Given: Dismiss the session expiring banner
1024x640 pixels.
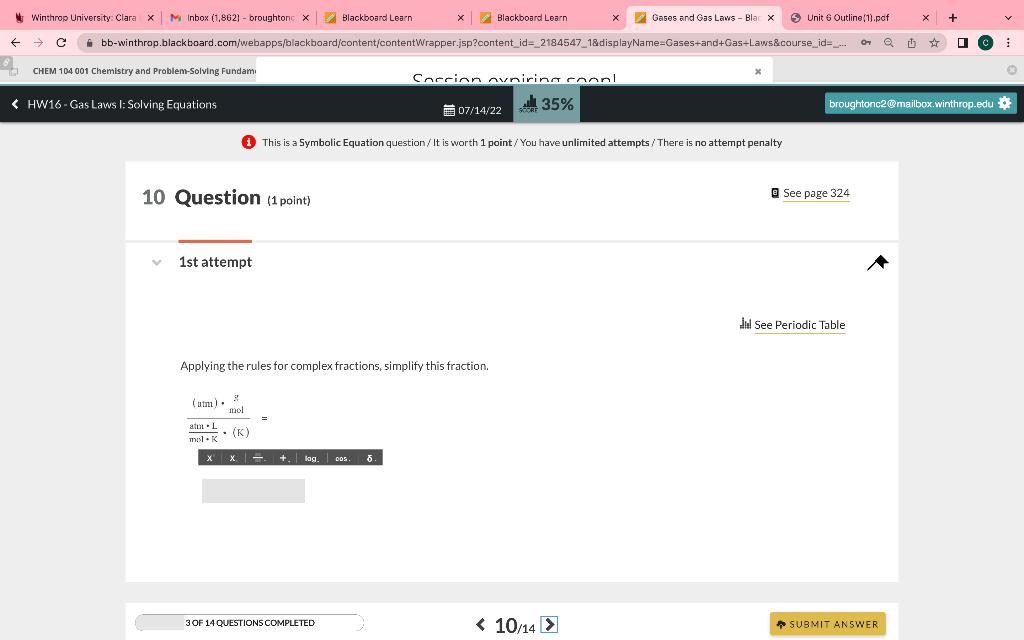Looking at the screenshot, I should tap(758, 71).
